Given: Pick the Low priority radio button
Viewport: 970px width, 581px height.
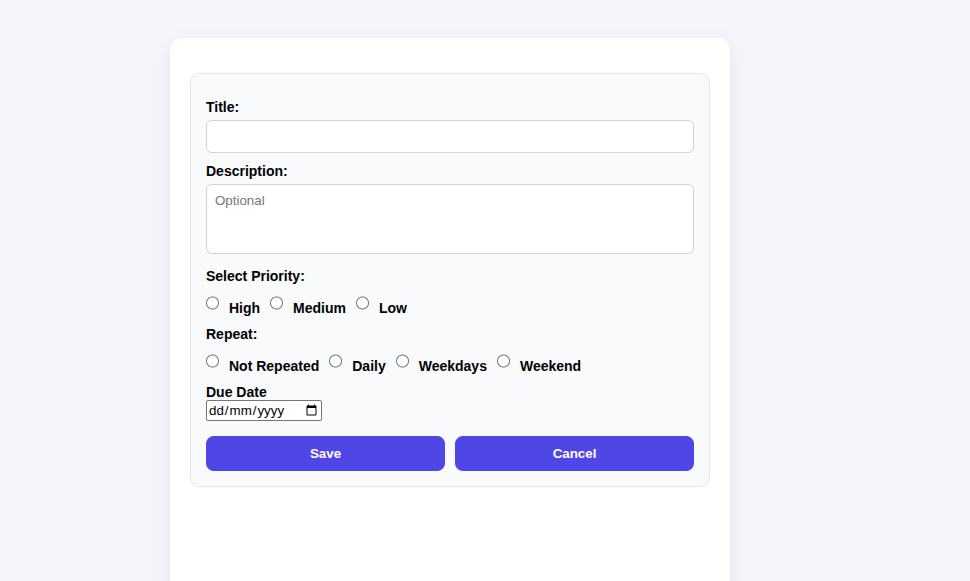Looking at the screenshot, I should [x=363, y=303].
